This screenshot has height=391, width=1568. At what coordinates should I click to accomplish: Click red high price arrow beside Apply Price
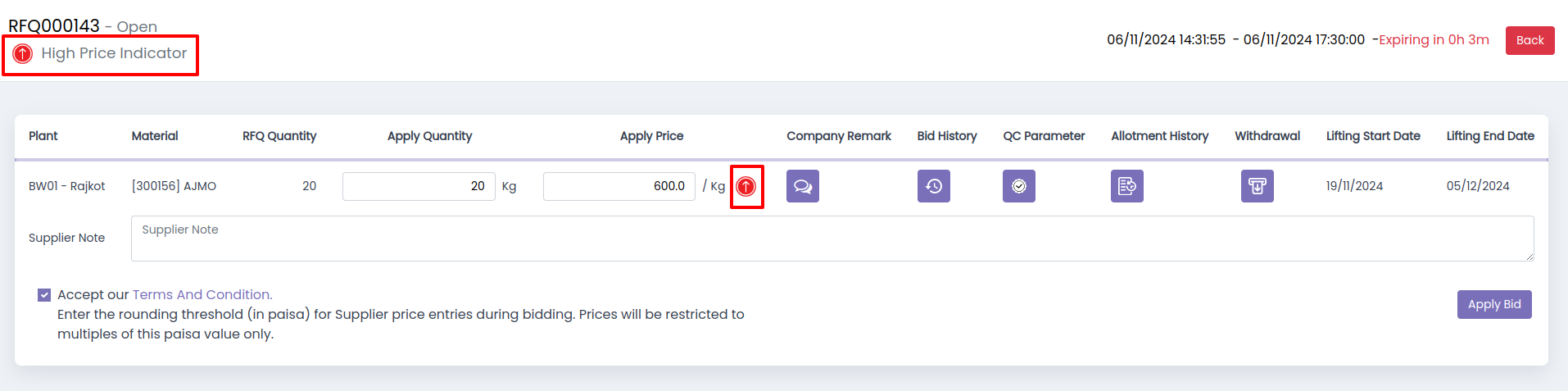point(746,187)
